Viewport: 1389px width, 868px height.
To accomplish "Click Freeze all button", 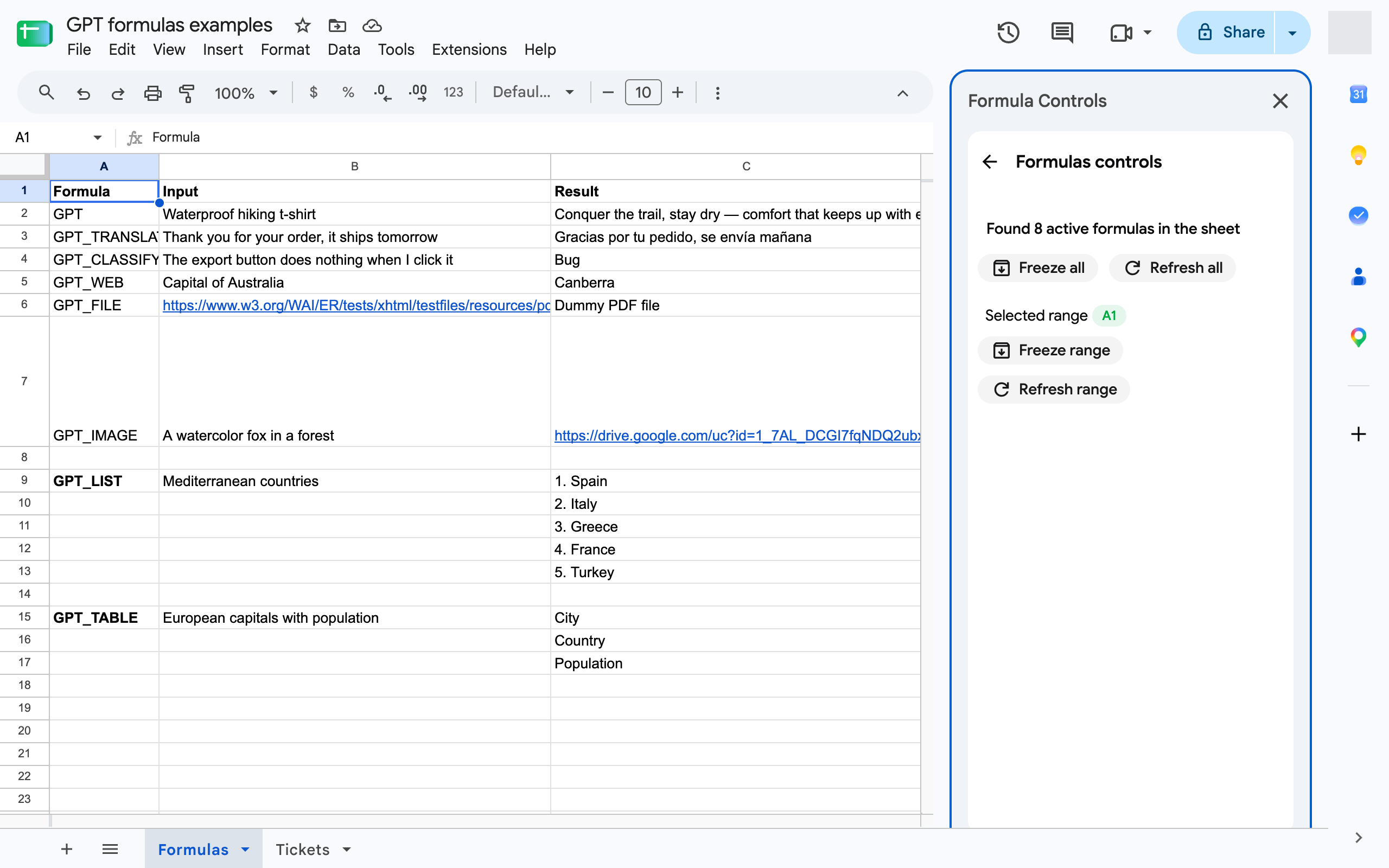I will pos(1038,268).
